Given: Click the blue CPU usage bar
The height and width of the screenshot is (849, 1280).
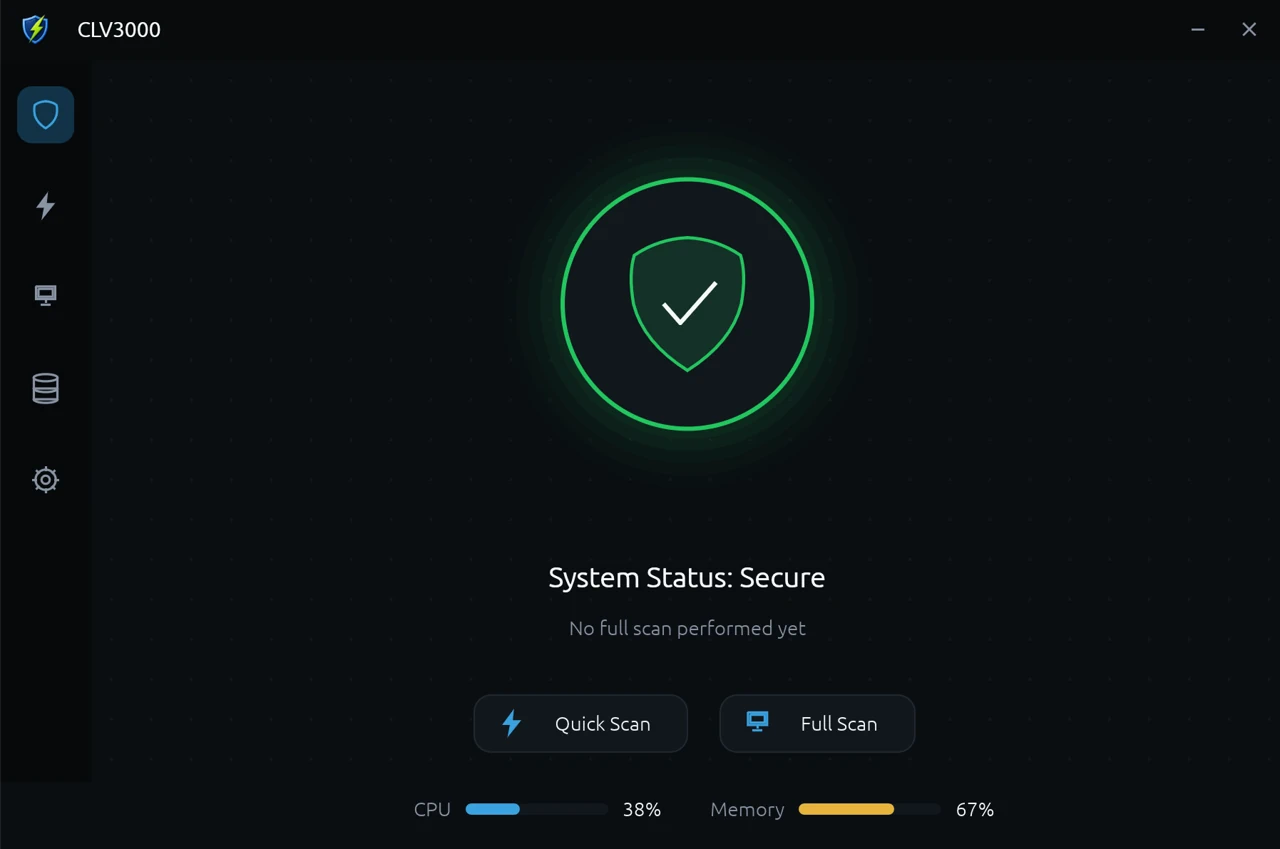Looking at the screenshot, I should point(537,809).
